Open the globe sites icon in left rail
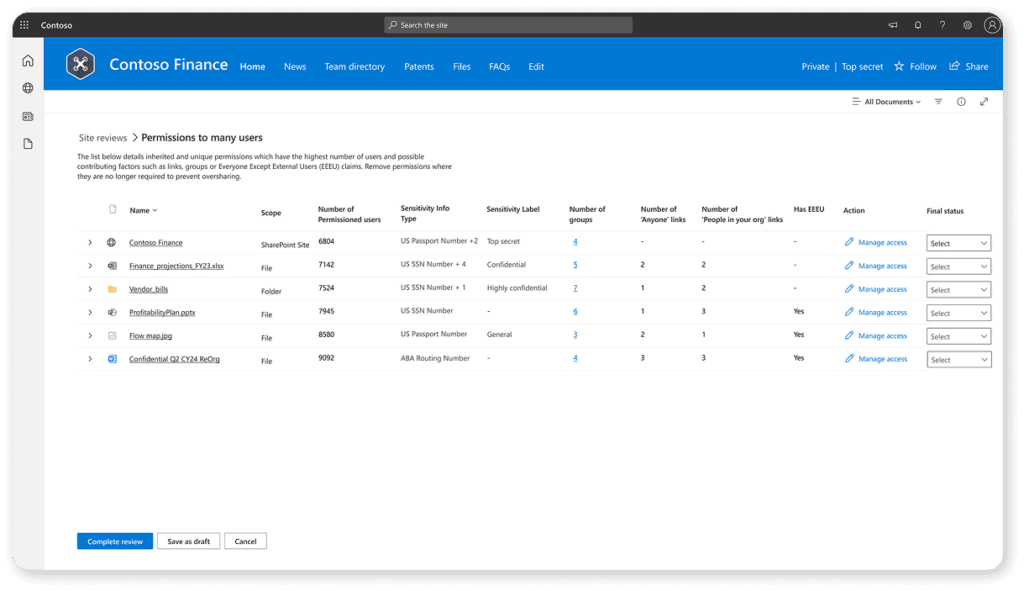Image resolution: width=1024 pixels, height=591 pixels. point(27,88)
